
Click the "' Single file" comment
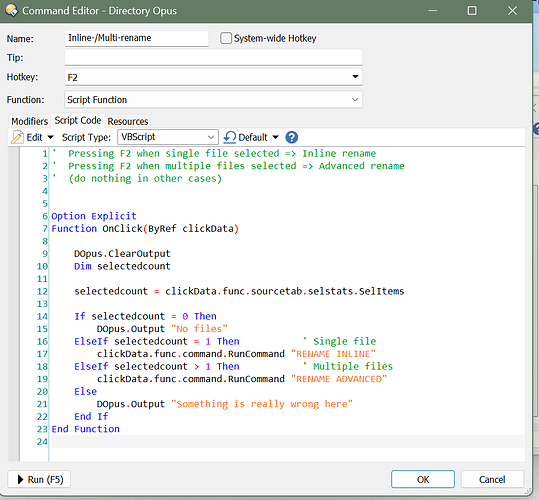339,341
